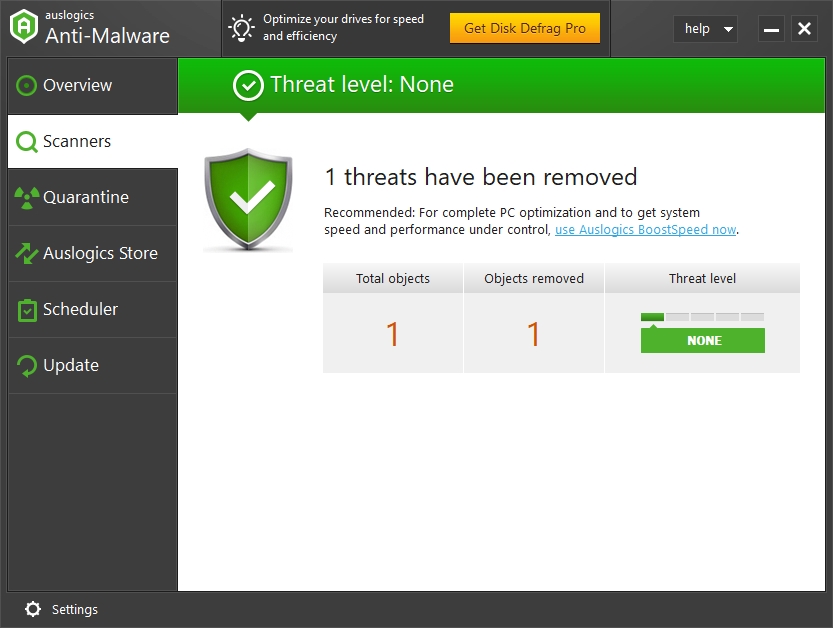This screenshot has height=628, width=833.
Task: Click the lightbulb tip icon
Action: click(x=241, y=28)
